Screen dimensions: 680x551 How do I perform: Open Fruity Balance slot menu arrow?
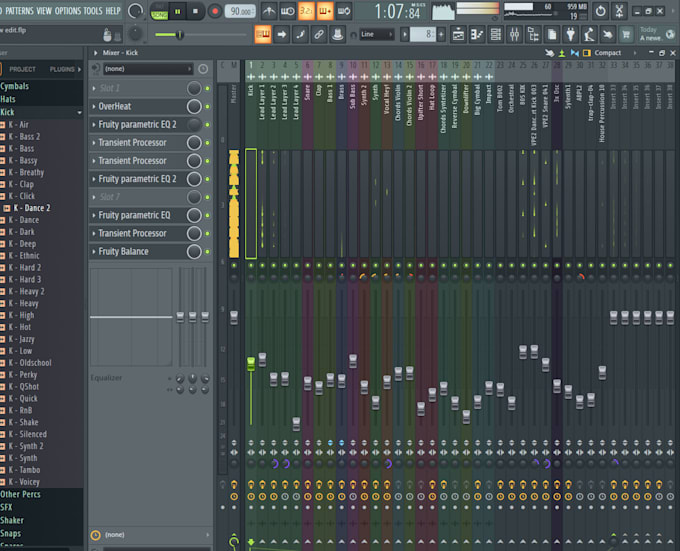click(94, 251)
